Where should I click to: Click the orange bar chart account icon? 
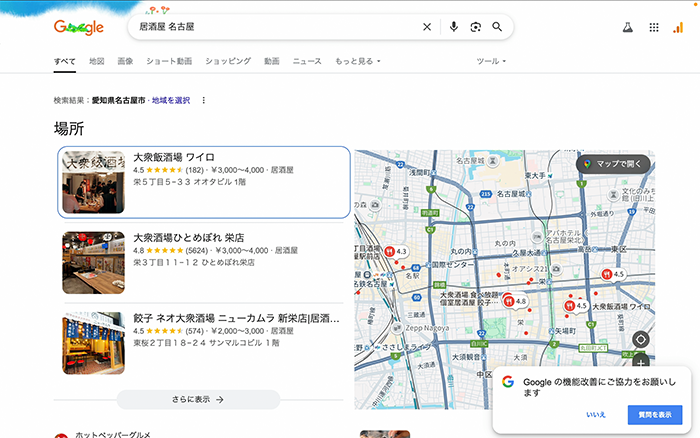[678, 28]
